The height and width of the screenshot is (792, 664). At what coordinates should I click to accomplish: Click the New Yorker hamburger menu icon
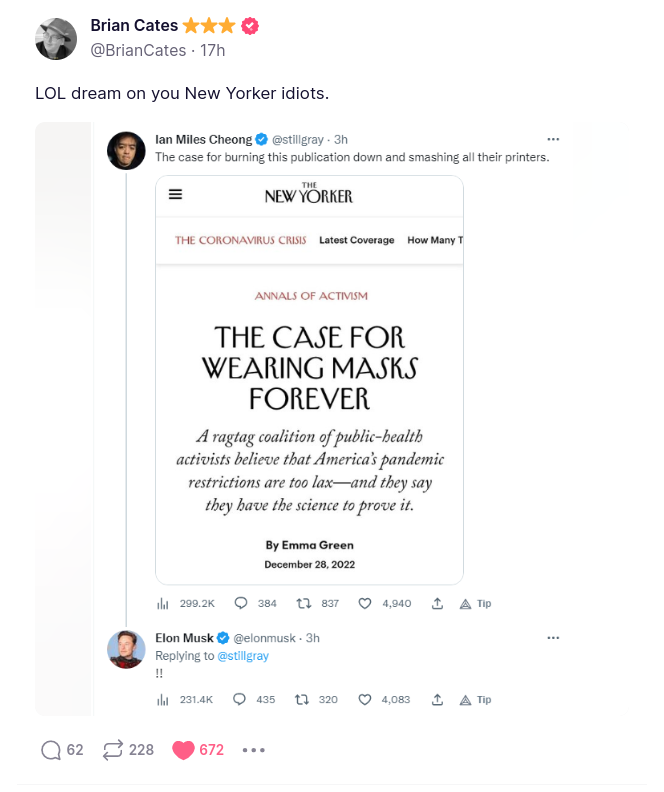click(x=176, y=195)
